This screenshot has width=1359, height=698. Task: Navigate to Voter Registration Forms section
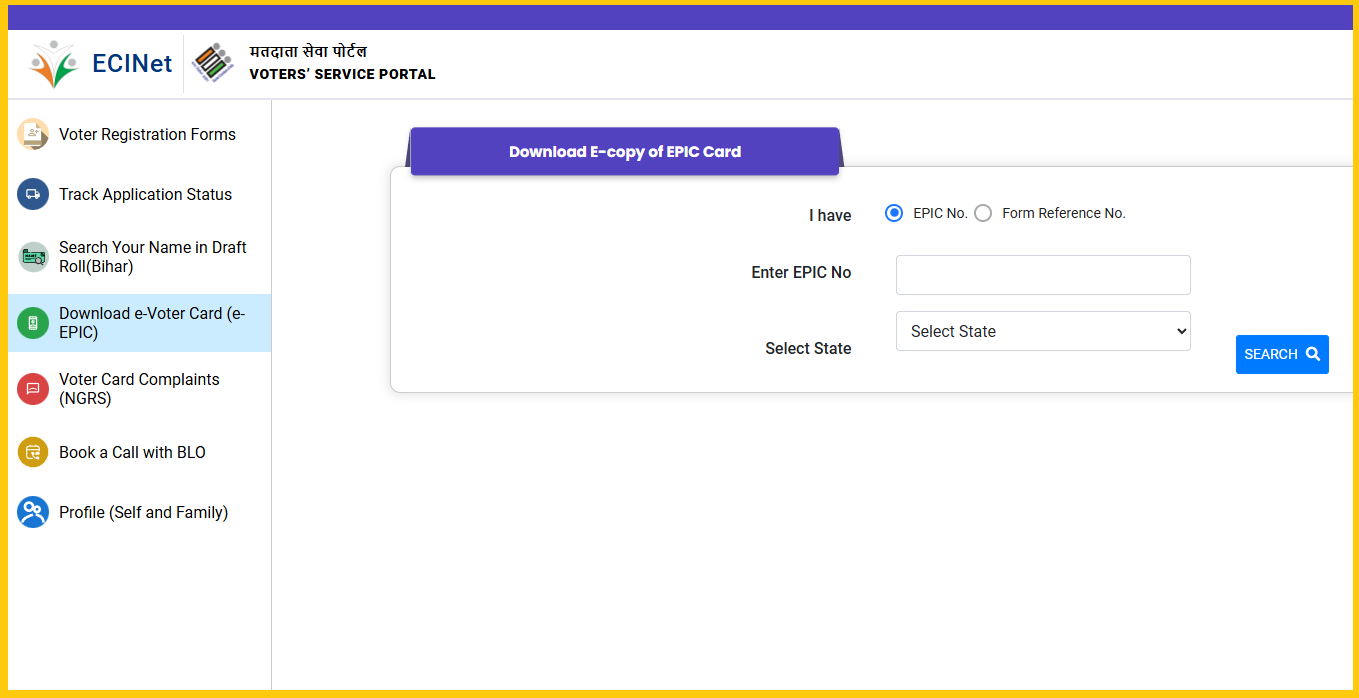tap(147, 134)
